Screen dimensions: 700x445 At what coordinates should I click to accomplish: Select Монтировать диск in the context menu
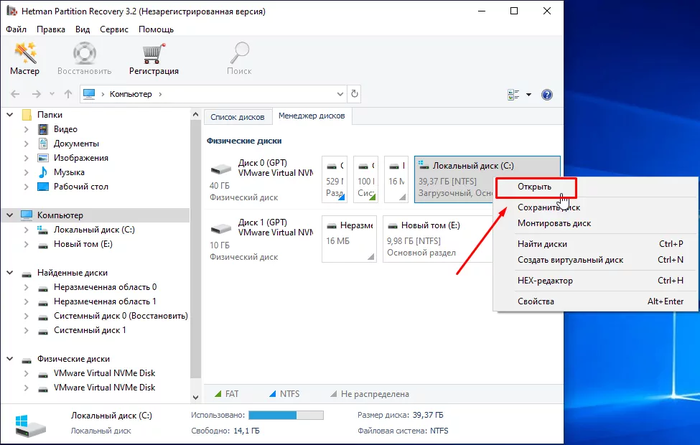click(x=553, y=223)
